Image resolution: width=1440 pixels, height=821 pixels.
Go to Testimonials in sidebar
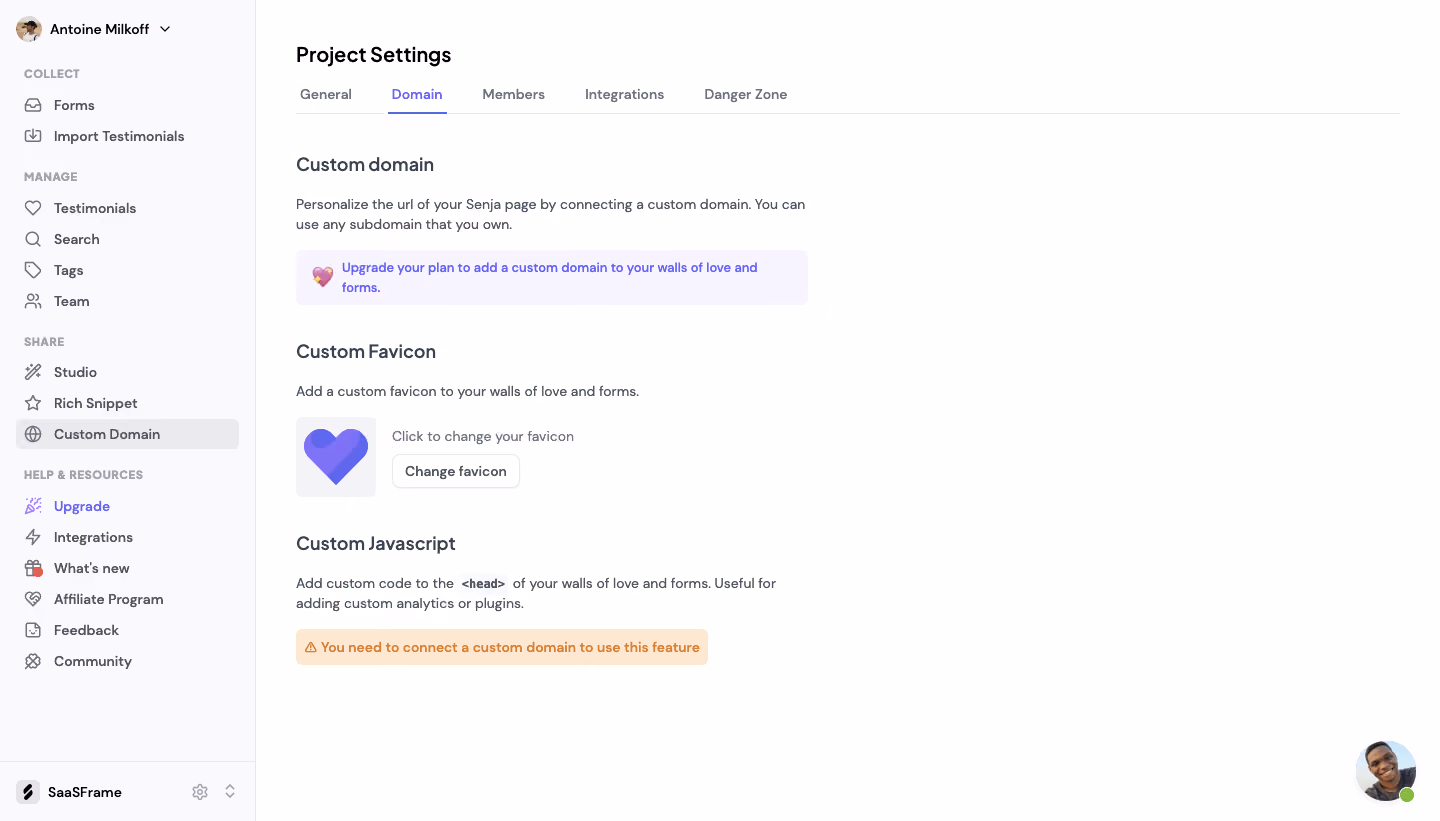127,208
